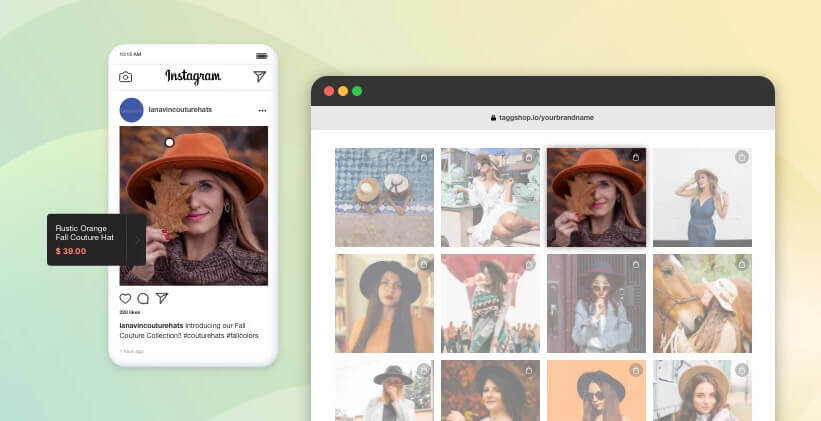Click the lanavincouturehats profile avatar
Viewport: 821px width, 421px height.
coord(131,110)
